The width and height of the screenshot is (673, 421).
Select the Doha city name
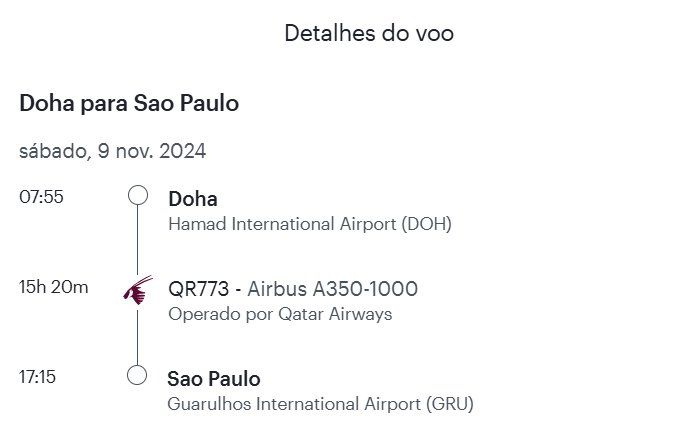tap(193, 199)
